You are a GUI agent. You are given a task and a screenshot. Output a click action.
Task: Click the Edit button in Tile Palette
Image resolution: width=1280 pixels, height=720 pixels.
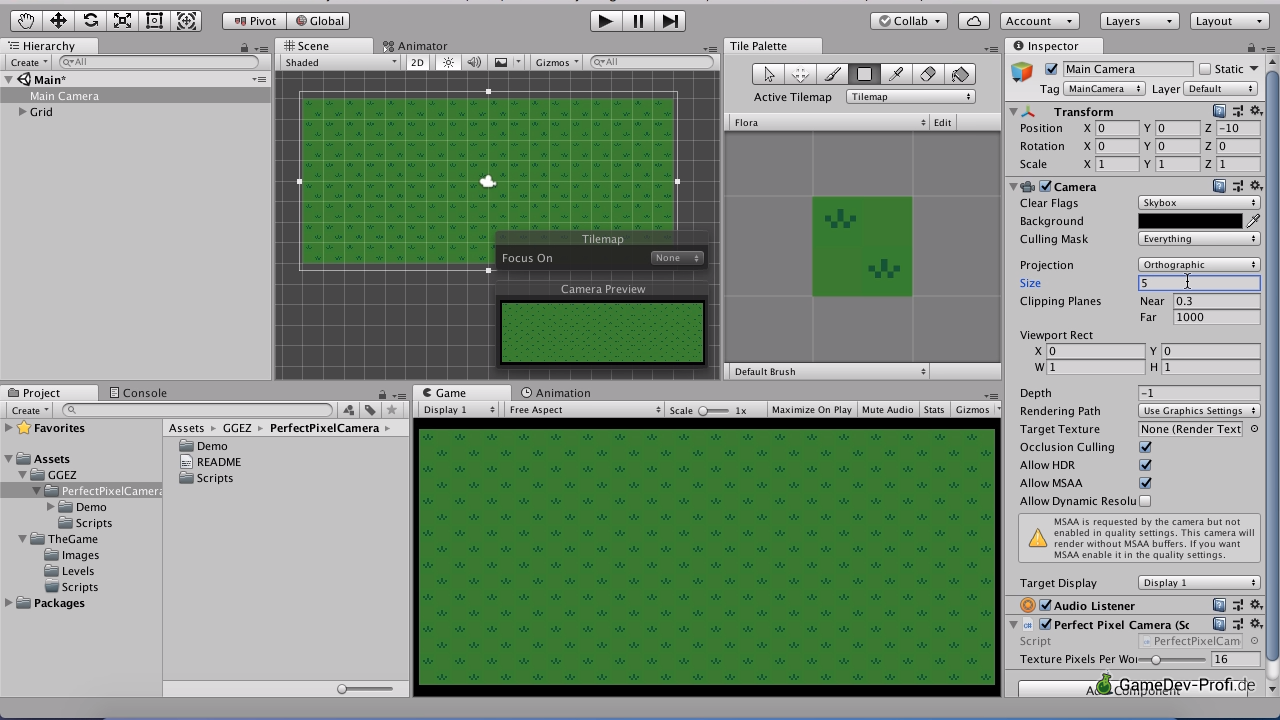point(942,122)
